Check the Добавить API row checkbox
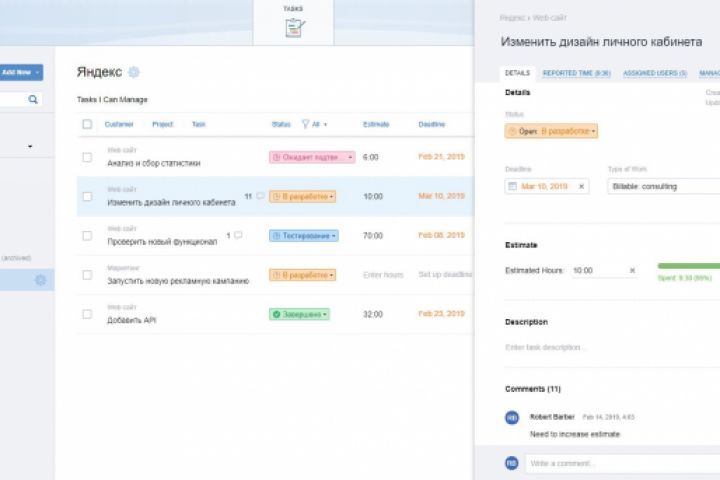This screenshot has width=720, height=480. coord(87,314)
